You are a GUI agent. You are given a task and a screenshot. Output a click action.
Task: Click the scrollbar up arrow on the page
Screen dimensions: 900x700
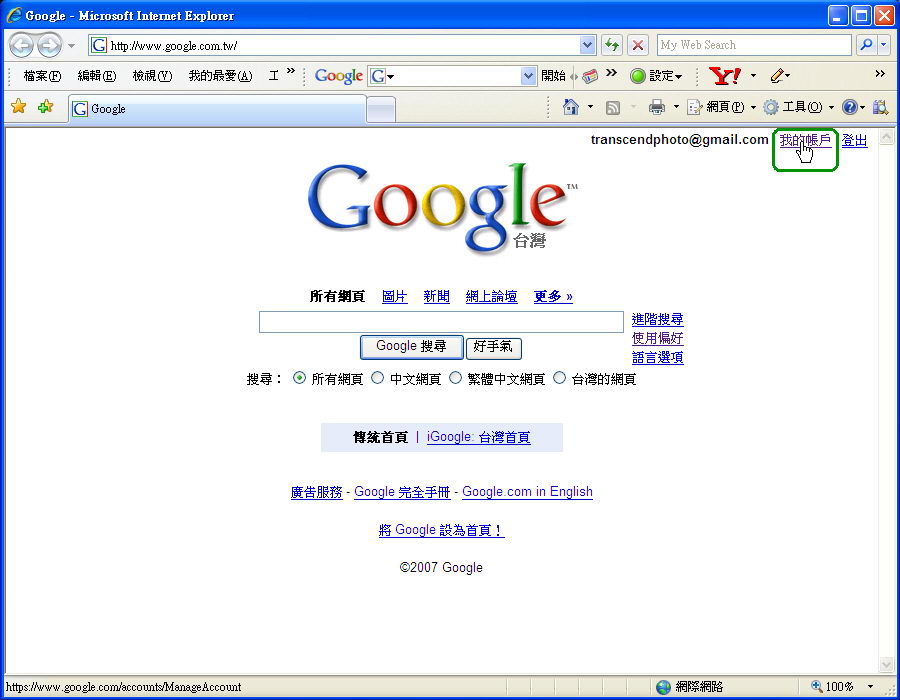coord(886,137)
